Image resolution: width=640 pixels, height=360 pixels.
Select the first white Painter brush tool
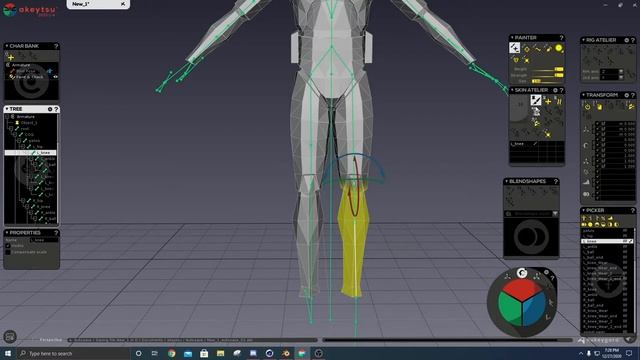coord(514,48)
